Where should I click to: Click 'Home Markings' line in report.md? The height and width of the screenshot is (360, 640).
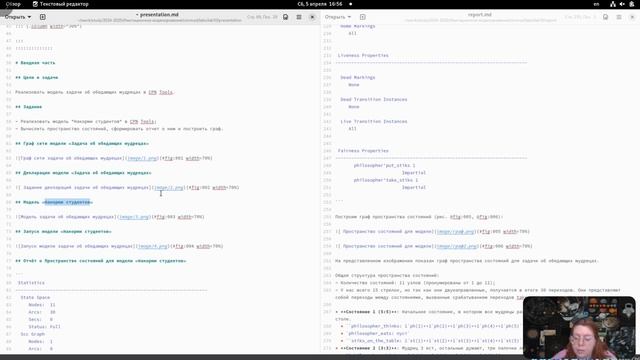pos(358,26)
